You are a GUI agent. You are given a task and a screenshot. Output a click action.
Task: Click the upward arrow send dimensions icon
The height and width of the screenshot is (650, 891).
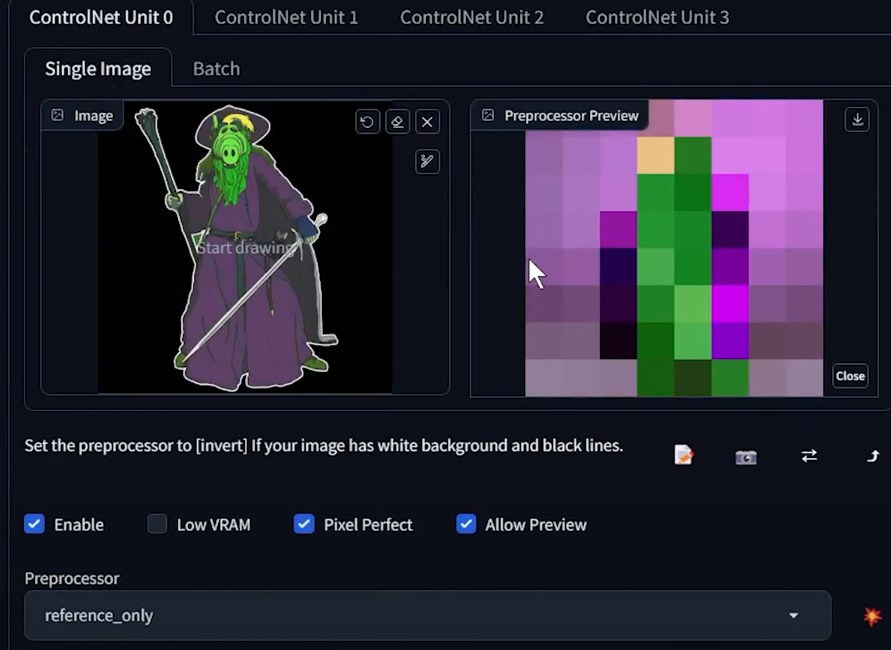(872, 456)
